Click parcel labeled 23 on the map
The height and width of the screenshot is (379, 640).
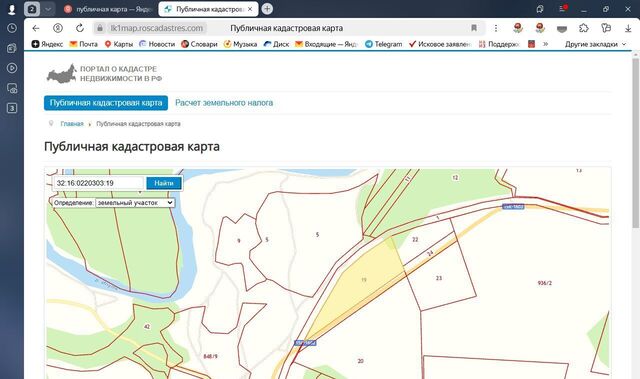click(x=439, y=278)
